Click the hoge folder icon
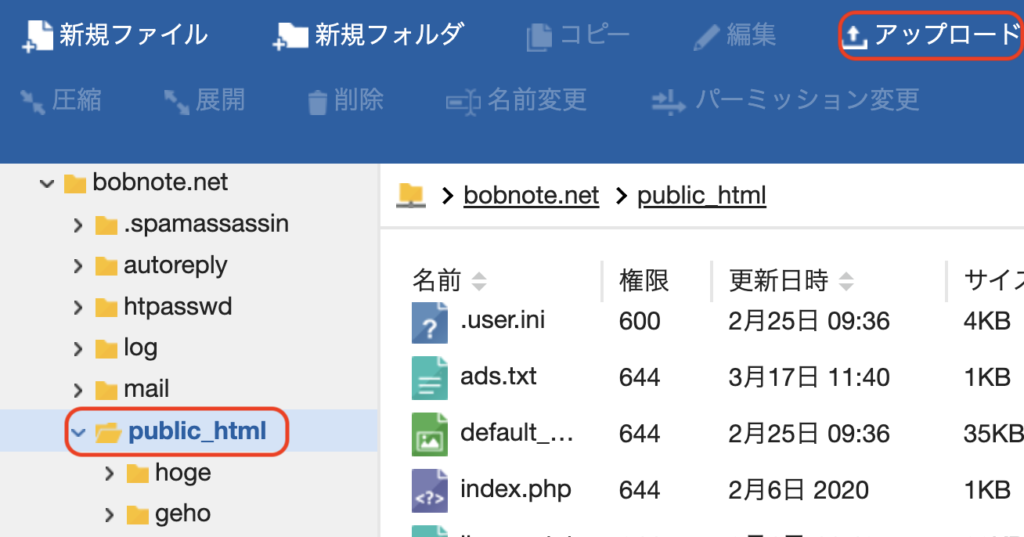Image resolution: width=1024 pixels, height=537 pixels. 137,473
